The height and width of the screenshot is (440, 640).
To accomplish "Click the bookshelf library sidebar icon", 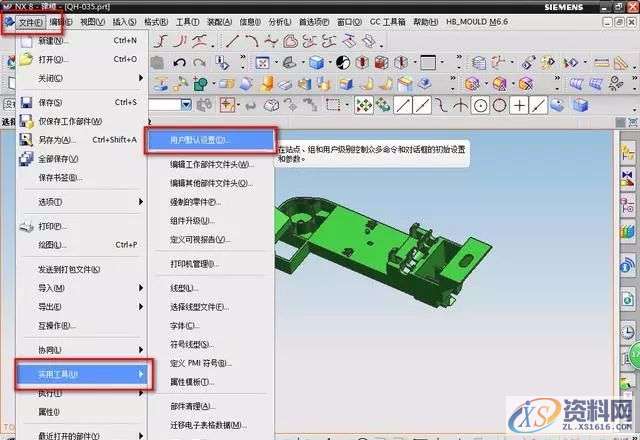I will coord(627,232).
